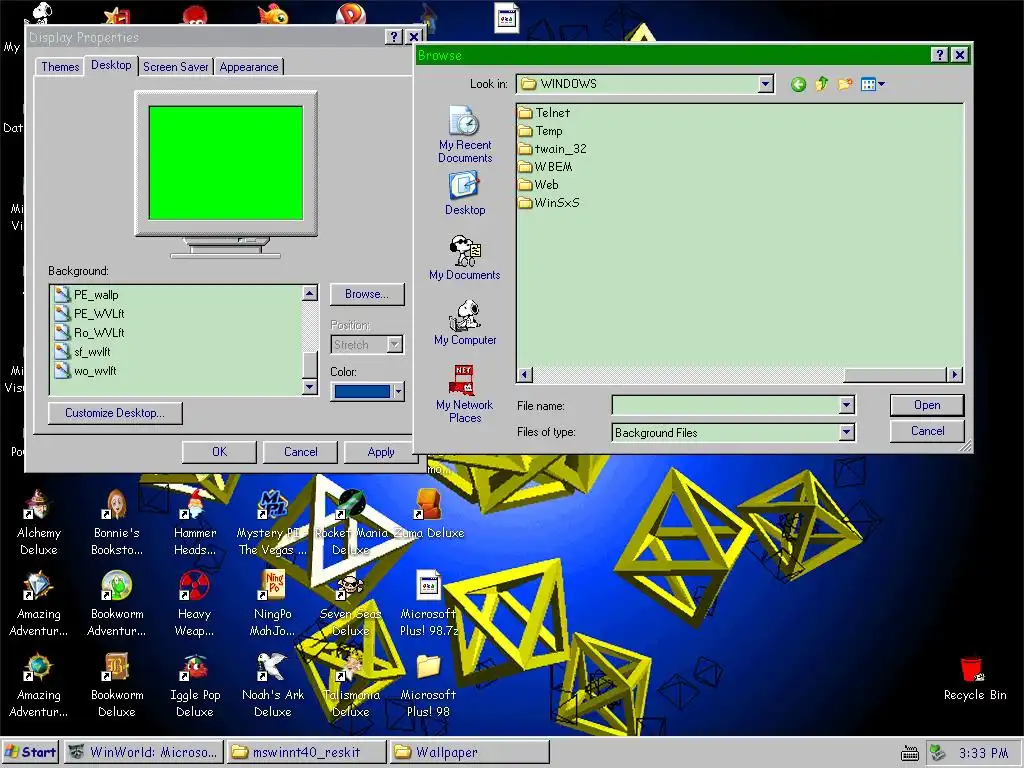Click background list scroll down arrow

coord(310,387)
